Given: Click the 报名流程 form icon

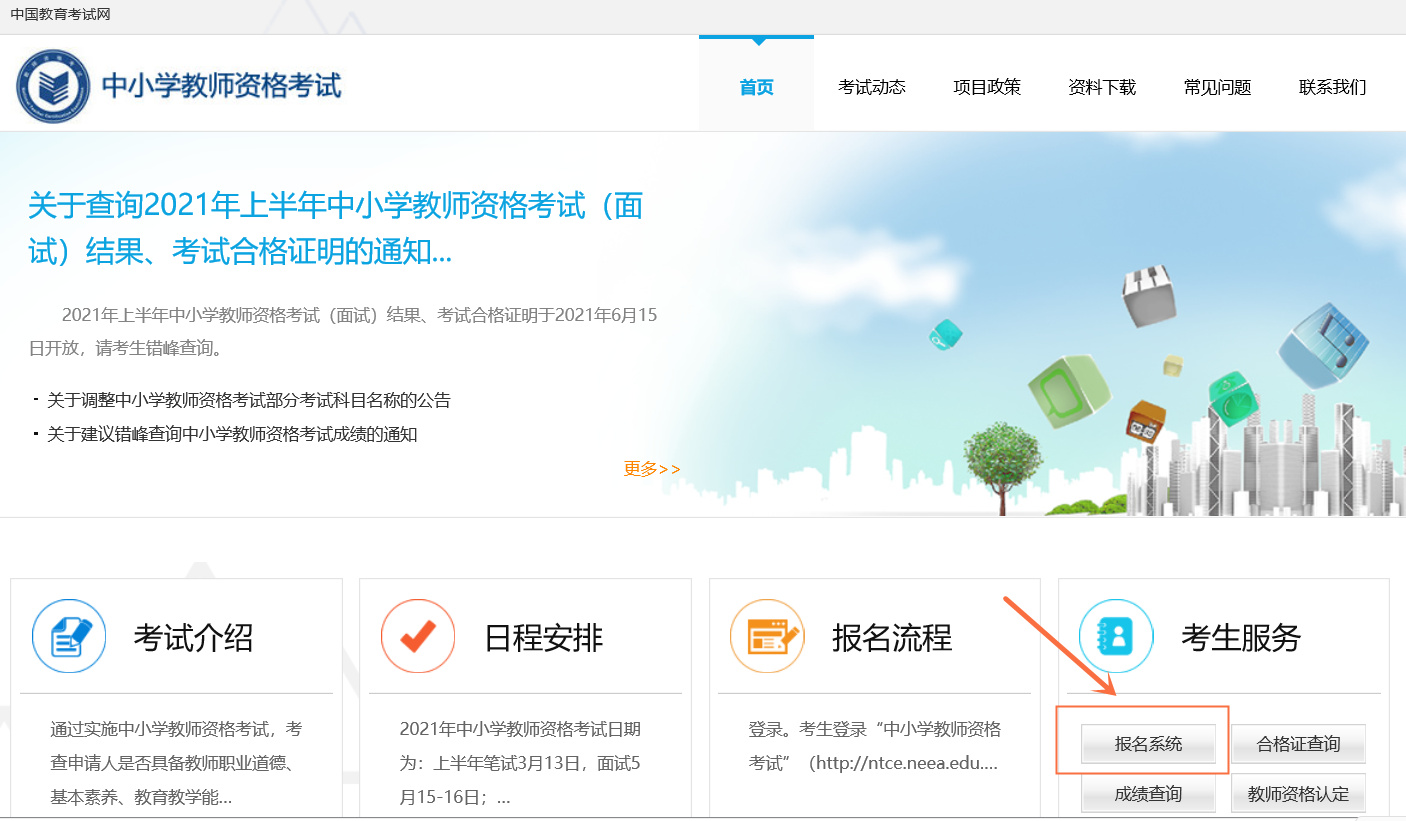Looking at the screenshot, I should pos(767,637).
